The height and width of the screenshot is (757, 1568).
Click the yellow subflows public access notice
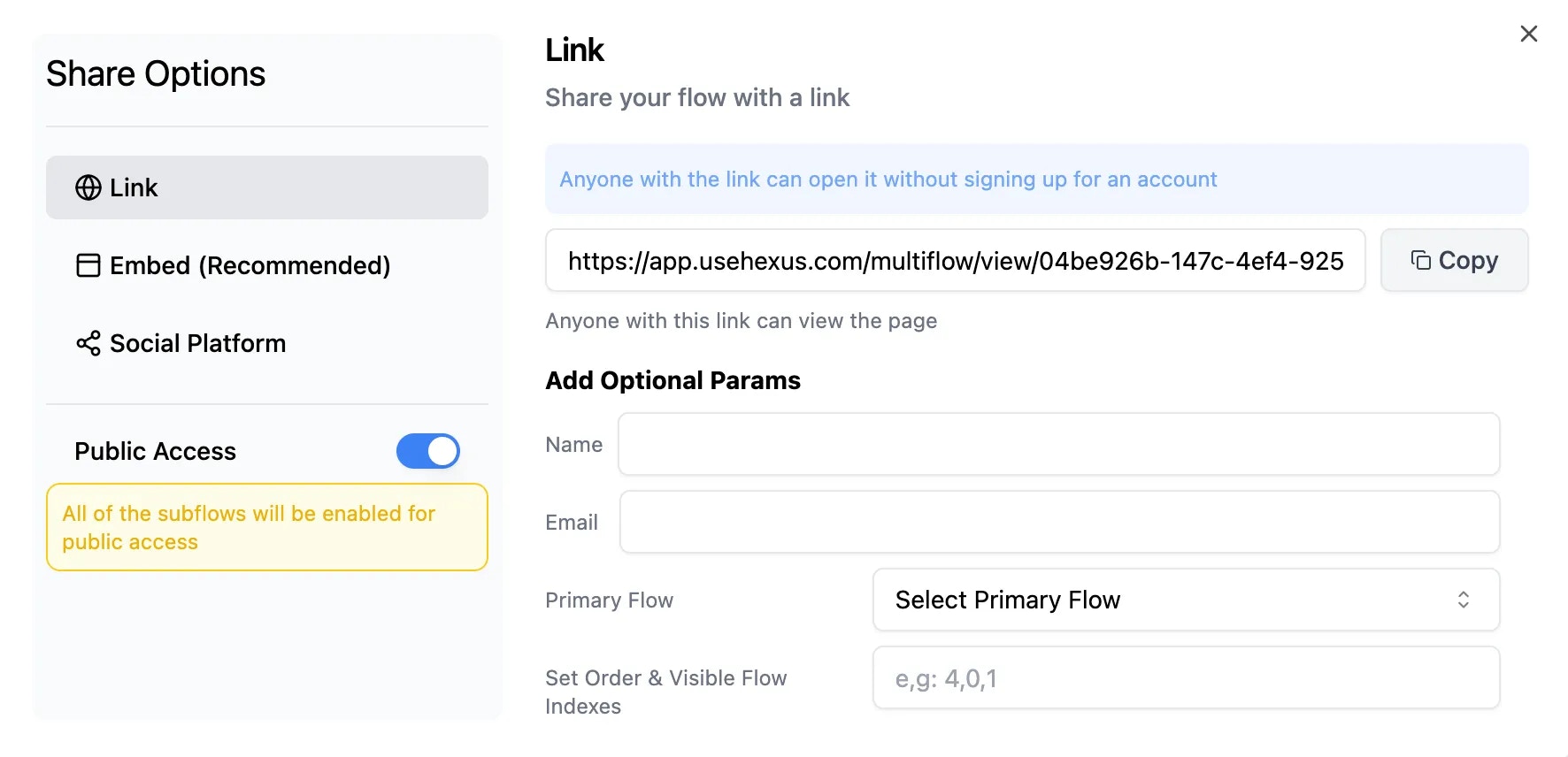[x=267, y=527]
